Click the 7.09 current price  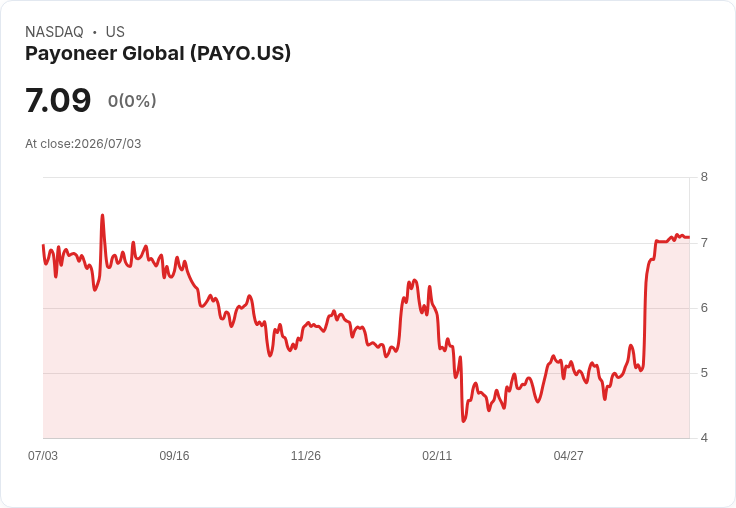[58, 100]
